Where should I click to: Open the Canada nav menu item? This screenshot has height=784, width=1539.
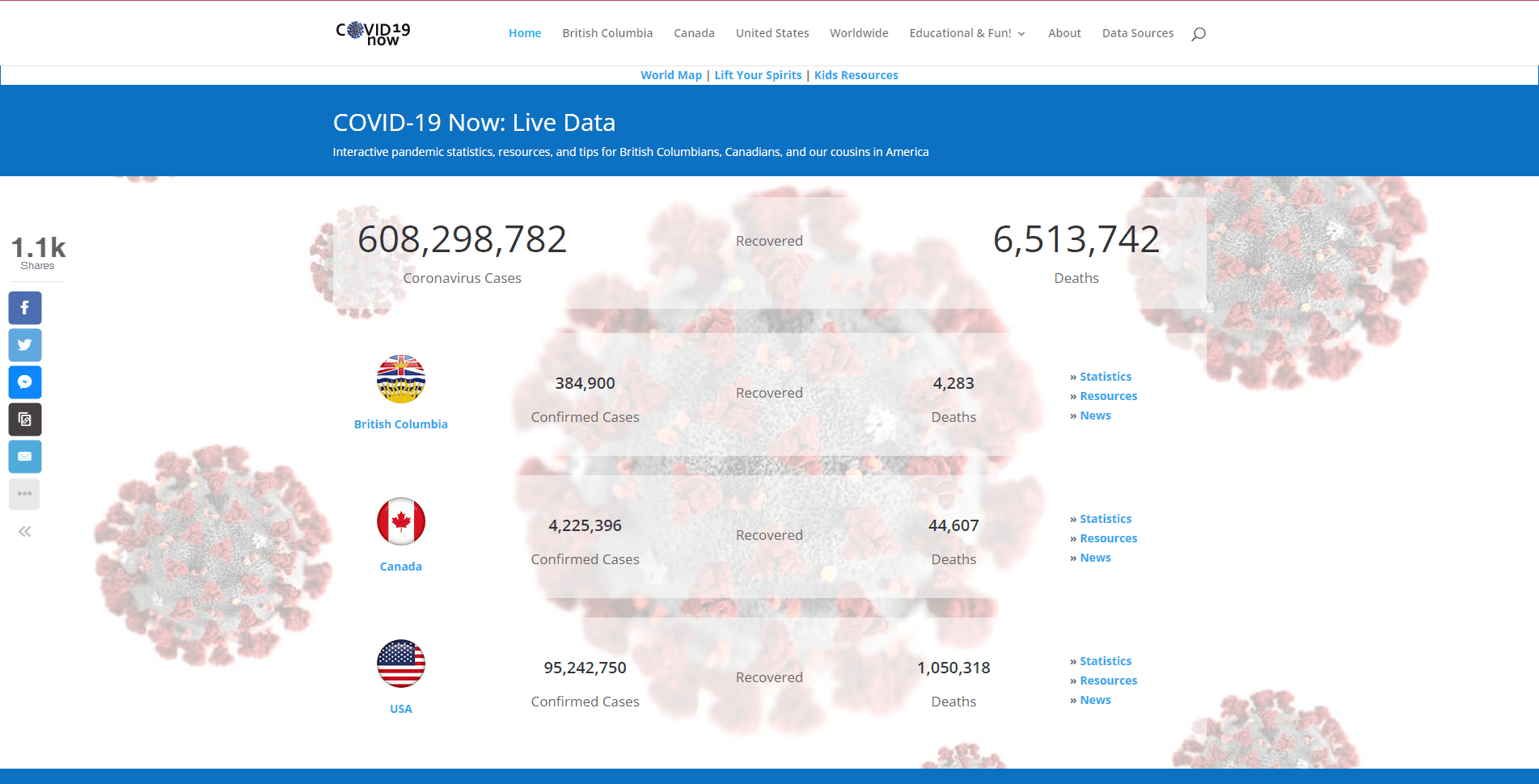click(694, 33)
